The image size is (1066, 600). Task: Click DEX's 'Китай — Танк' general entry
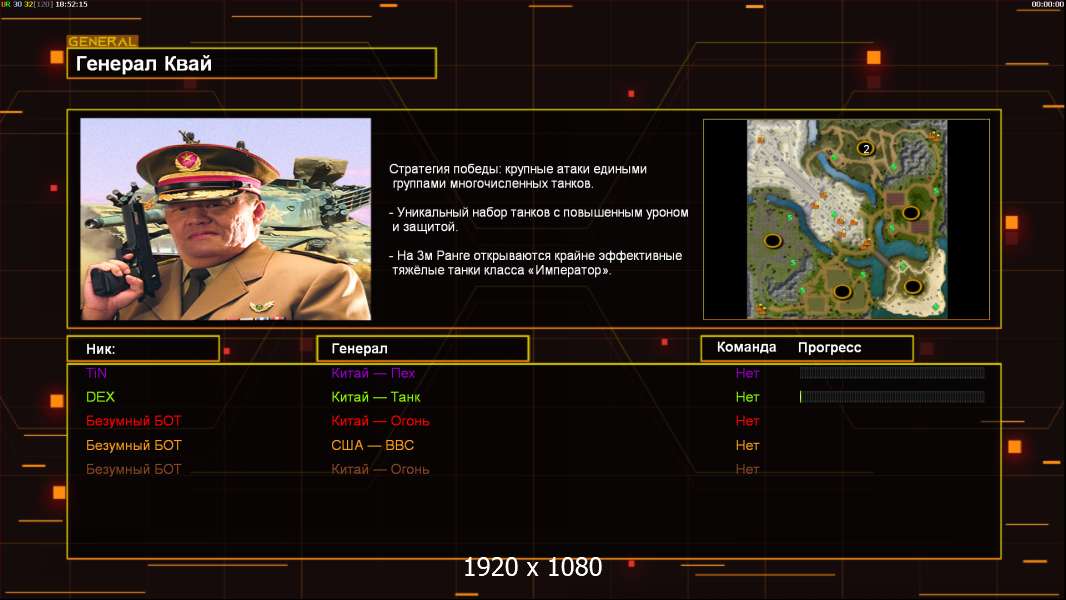click(x=375, y=397)
